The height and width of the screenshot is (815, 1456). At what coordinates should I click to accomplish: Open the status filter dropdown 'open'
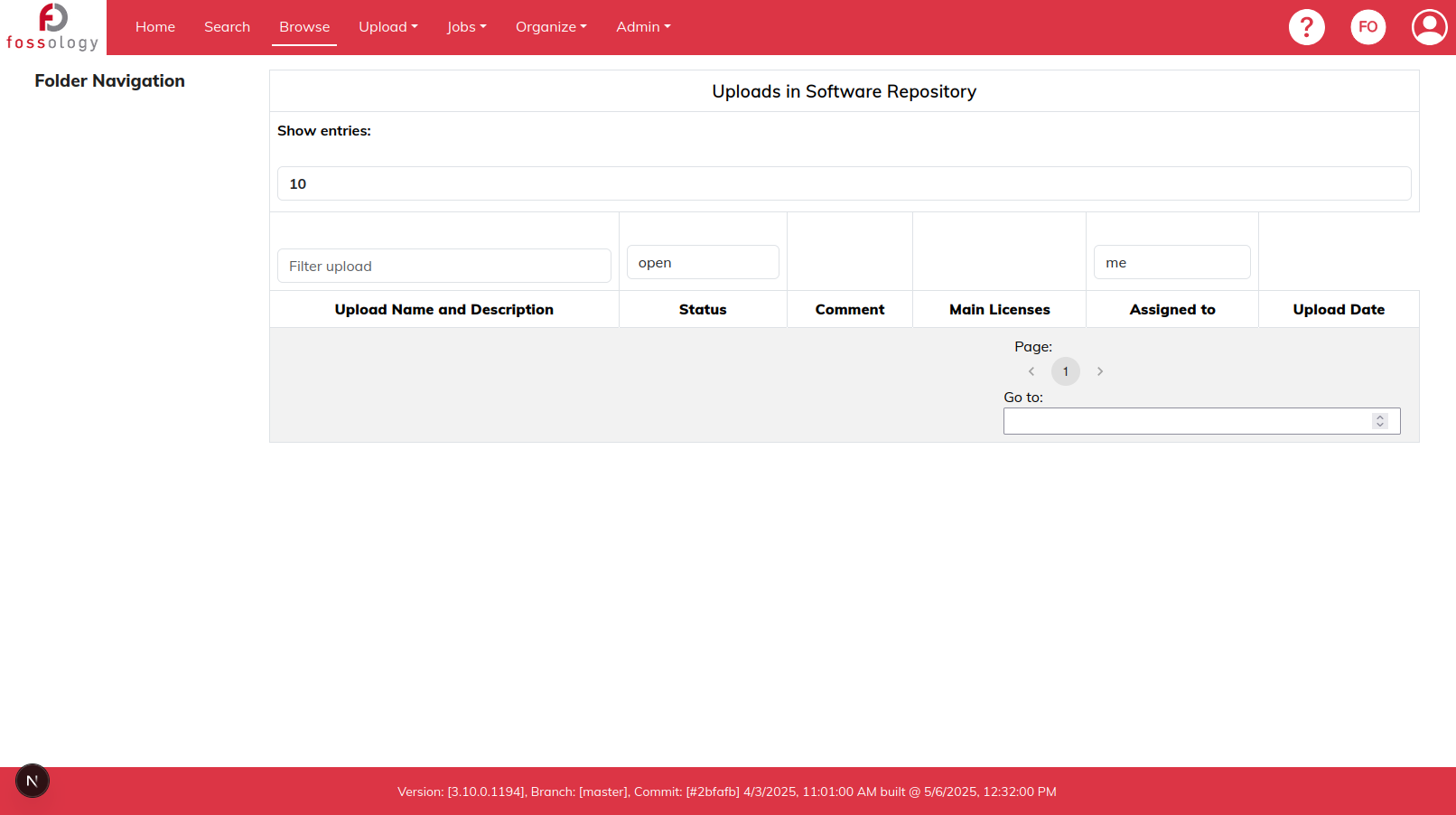click(x=703, y=262)
